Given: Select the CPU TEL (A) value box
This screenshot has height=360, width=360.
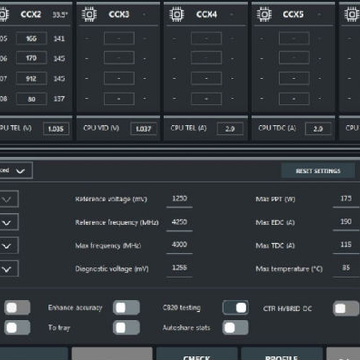Looking at the screenshot, I should pyautogui.click(x=230, y=129).
